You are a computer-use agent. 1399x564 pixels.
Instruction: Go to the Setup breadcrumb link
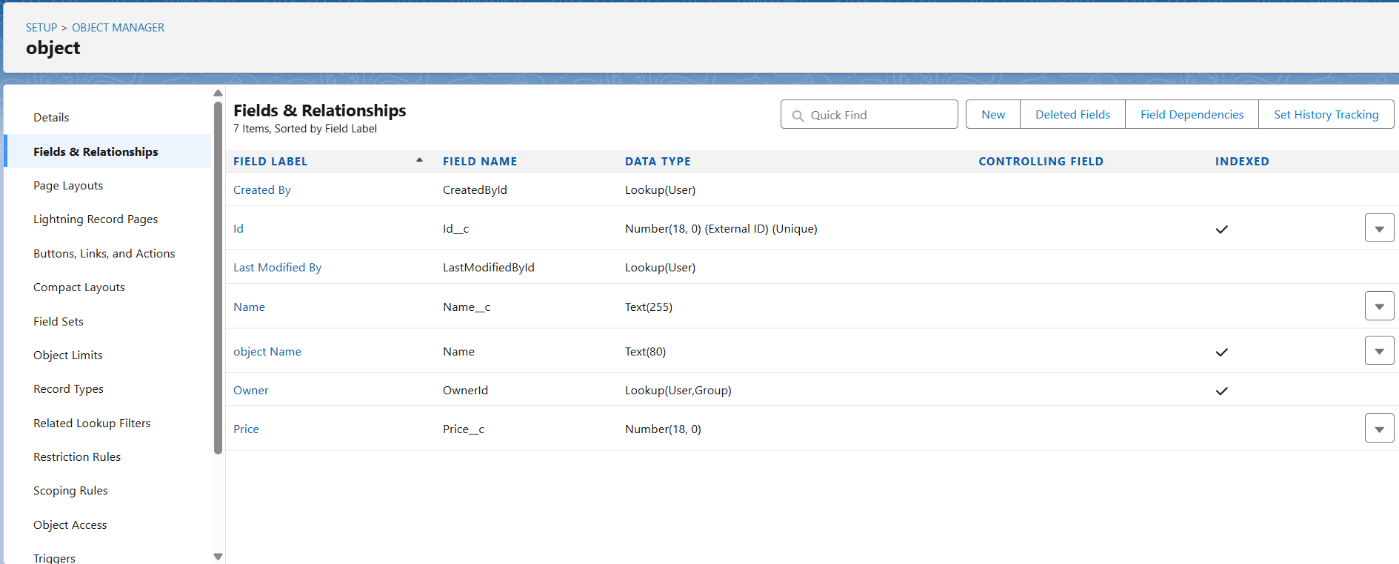click(x=41, y=28)
